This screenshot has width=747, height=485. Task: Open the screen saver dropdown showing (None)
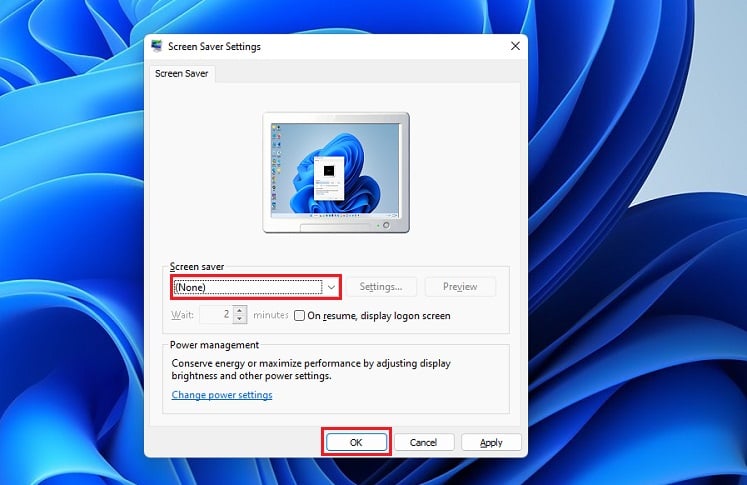256,287
